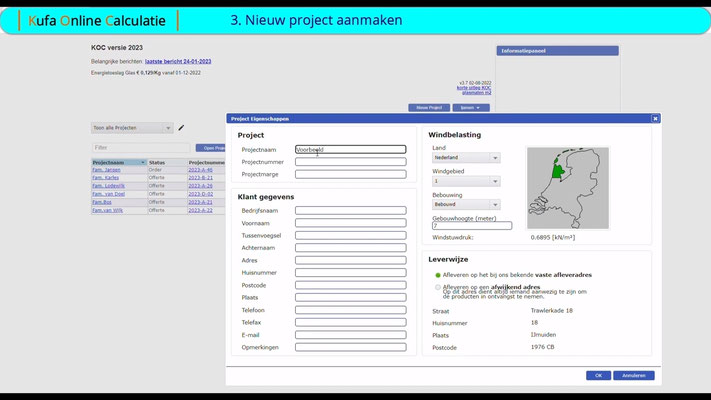This screenshot has height=400, width=711.
Task: Click OK to confirm project
Action: click(598, 376)
